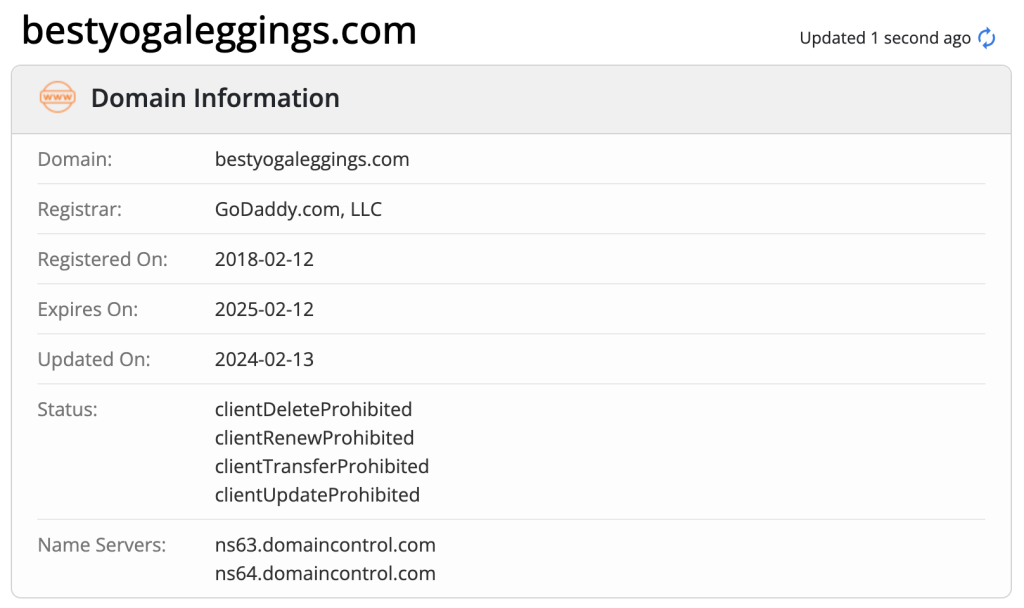Click the Domain value bestyogaleggings.com
Screen dimensions: 1024x608
312,159
